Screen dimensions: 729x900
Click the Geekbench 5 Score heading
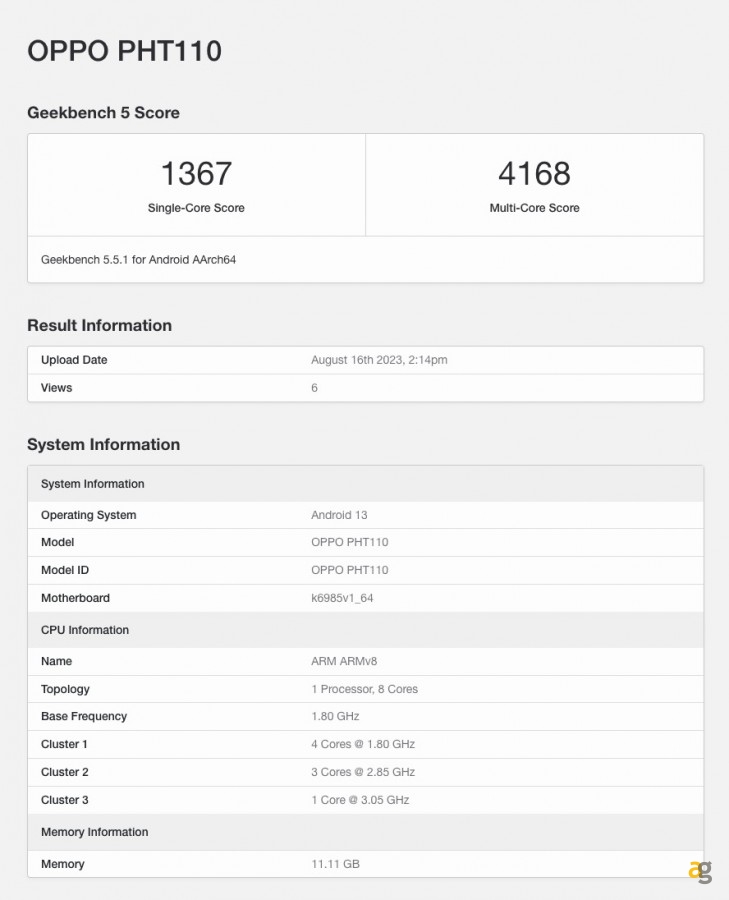pyautogui.click(x=103, y=113)
